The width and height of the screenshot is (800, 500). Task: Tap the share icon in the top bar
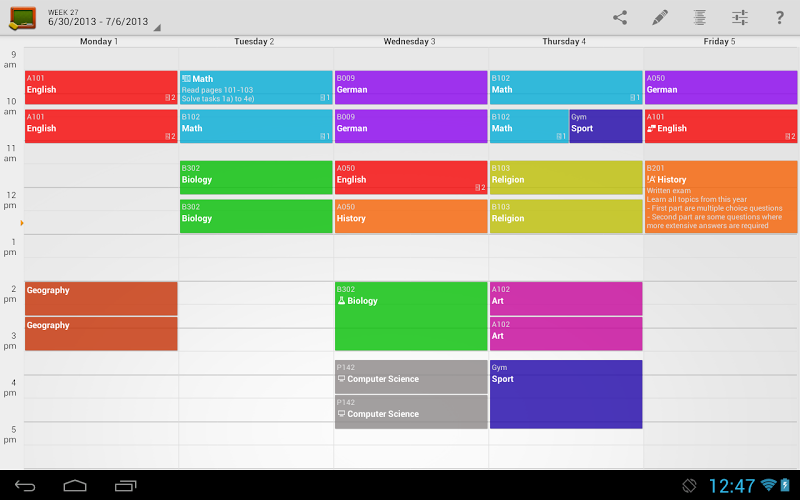(x=620, y=18)
